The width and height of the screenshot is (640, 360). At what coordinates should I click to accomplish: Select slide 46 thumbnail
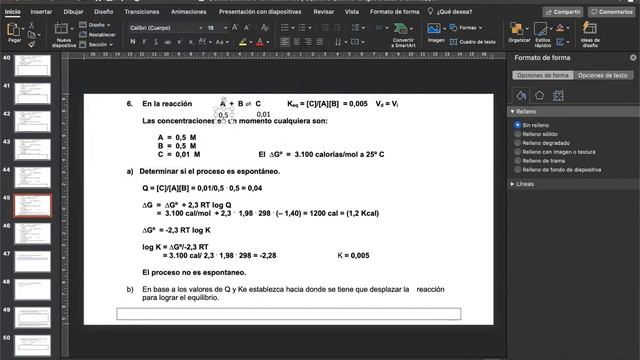coord(33,233)
